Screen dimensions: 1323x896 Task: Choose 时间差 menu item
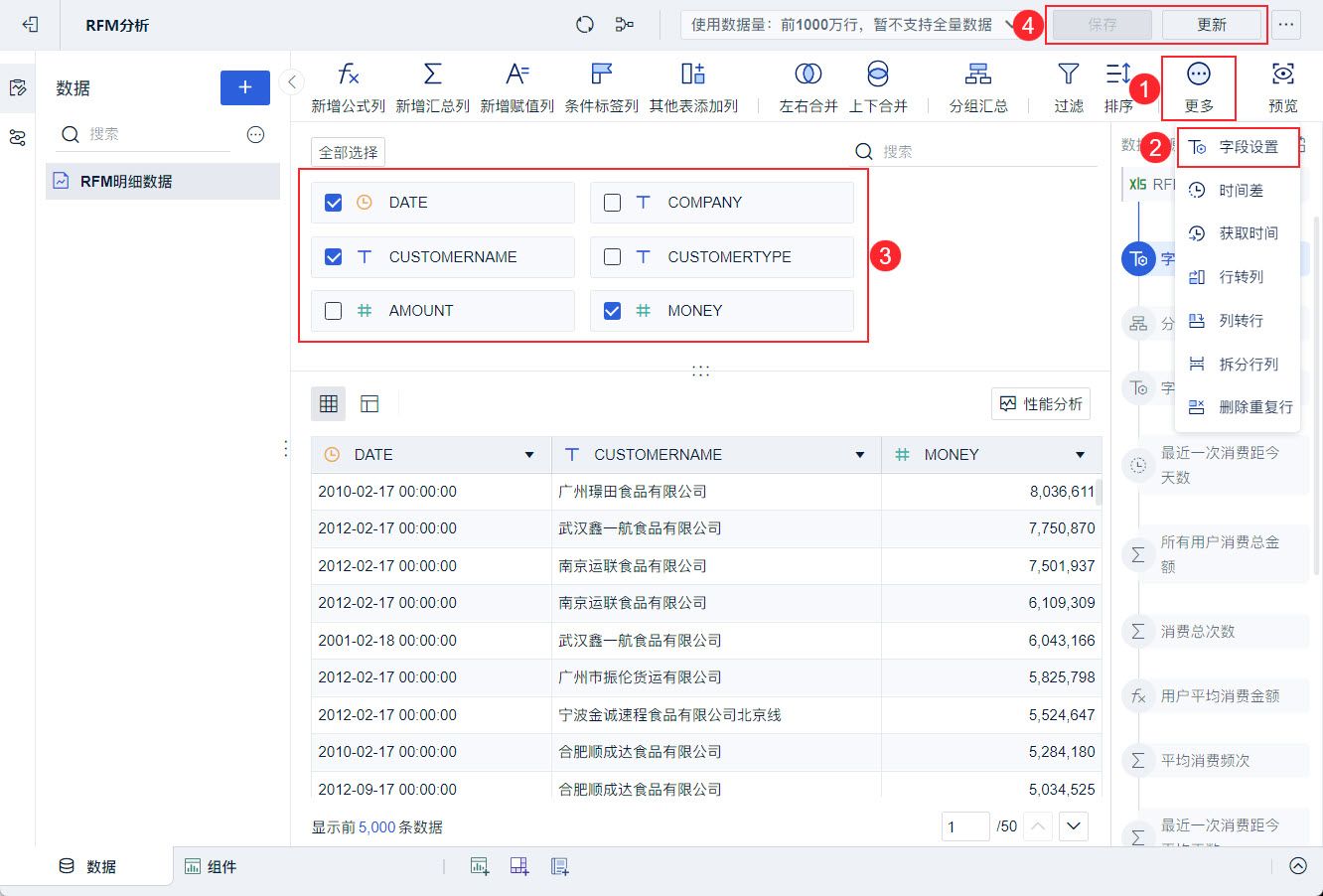(1238, 191)
